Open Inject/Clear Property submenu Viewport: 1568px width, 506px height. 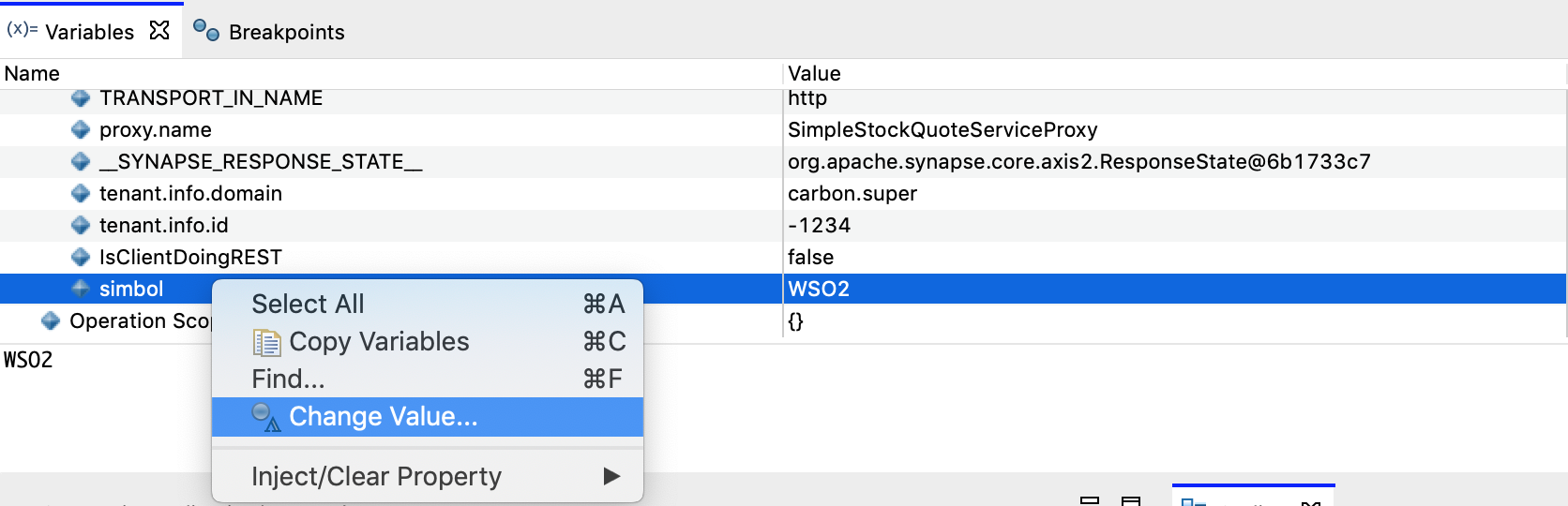[428, 476]
